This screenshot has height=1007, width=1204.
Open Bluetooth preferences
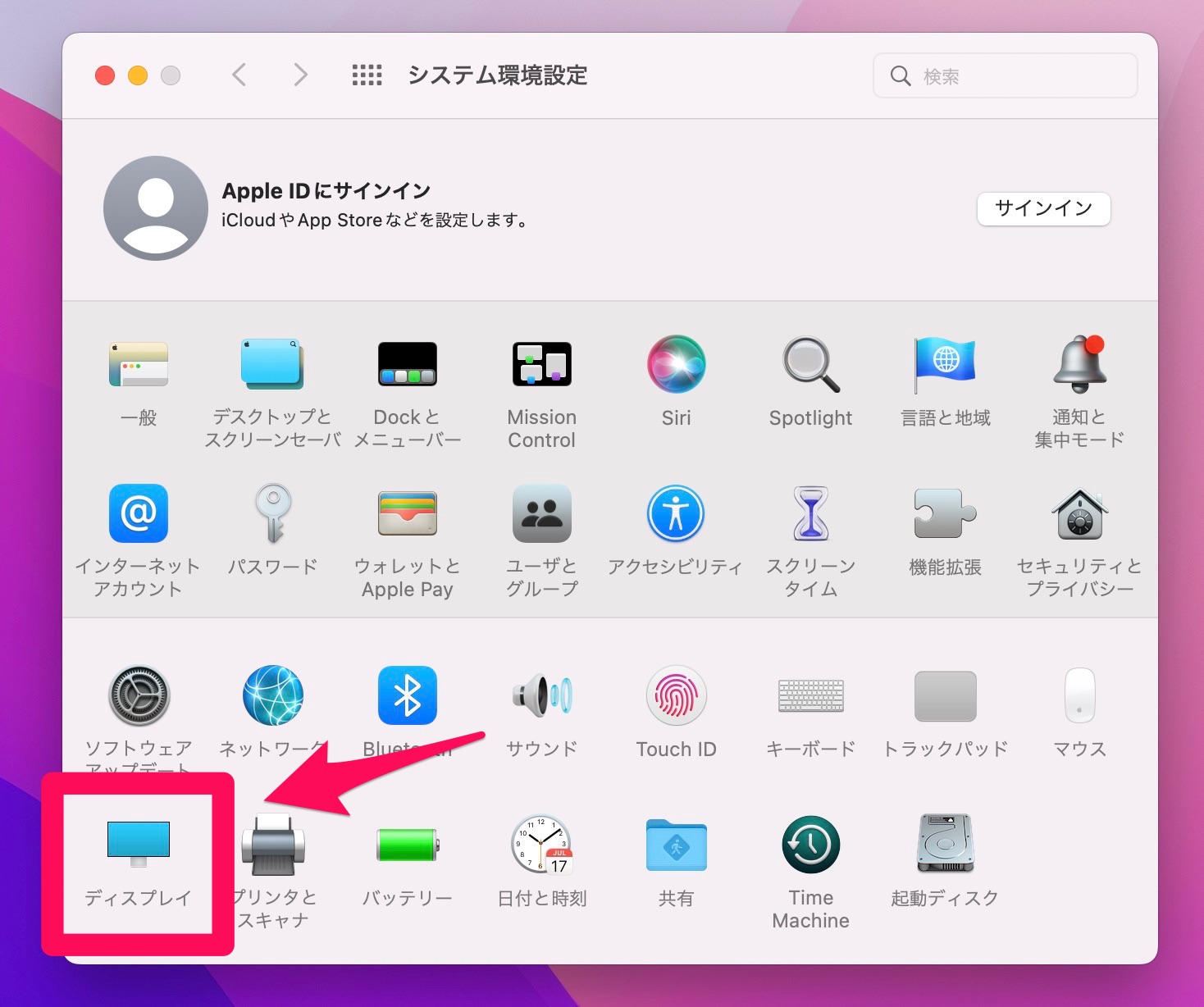point(407,695)
